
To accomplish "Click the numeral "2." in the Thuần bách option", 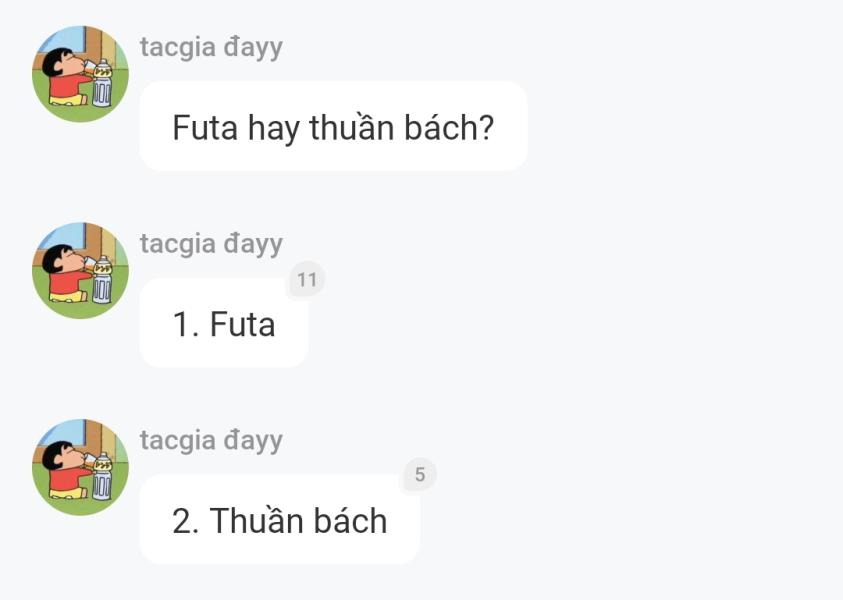I will pyautogui.click(x=186, y=522).
